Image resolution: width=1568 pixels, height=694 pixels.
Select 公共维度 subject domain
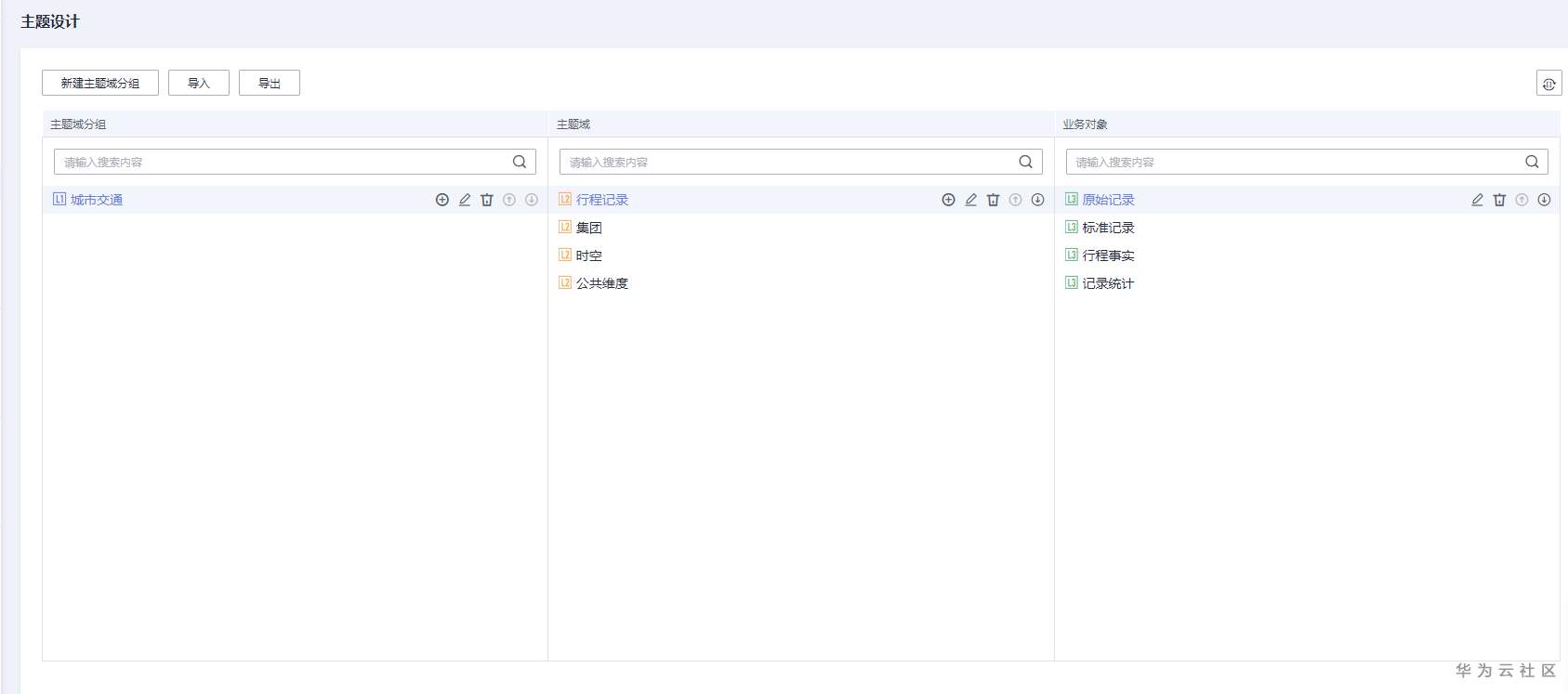602,283
